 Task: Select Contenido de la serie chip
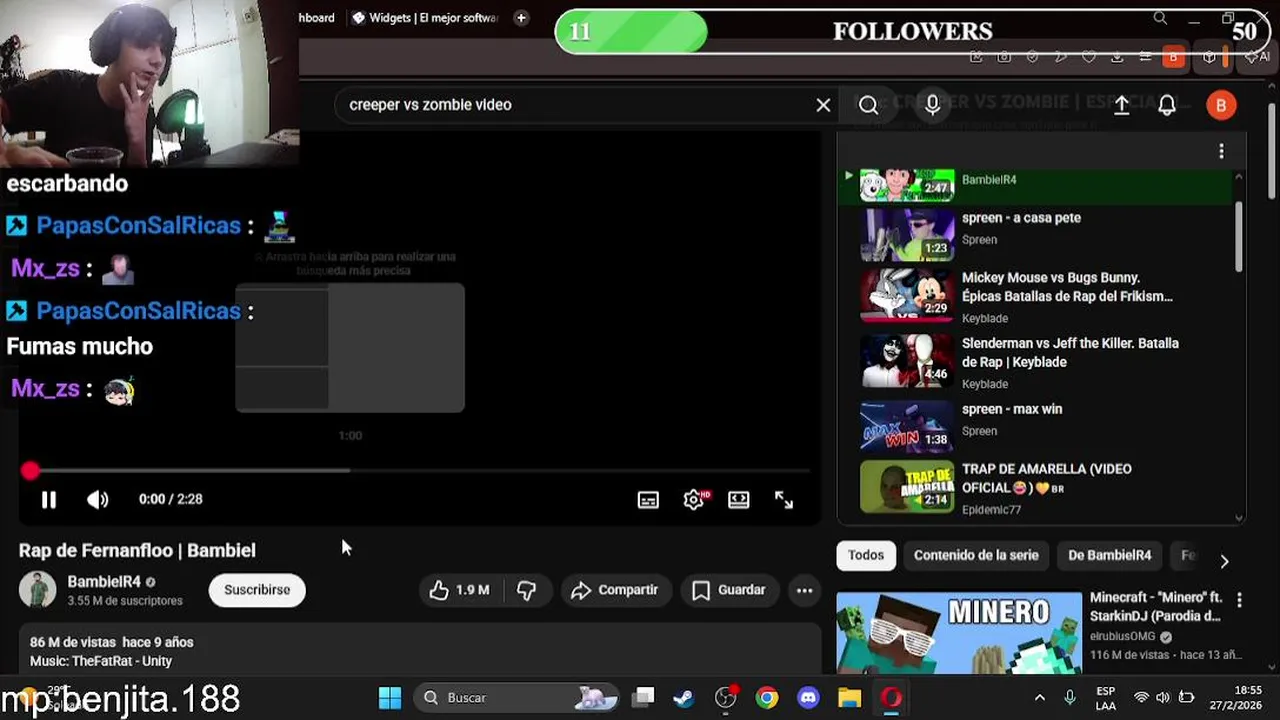tap(976, 555)
